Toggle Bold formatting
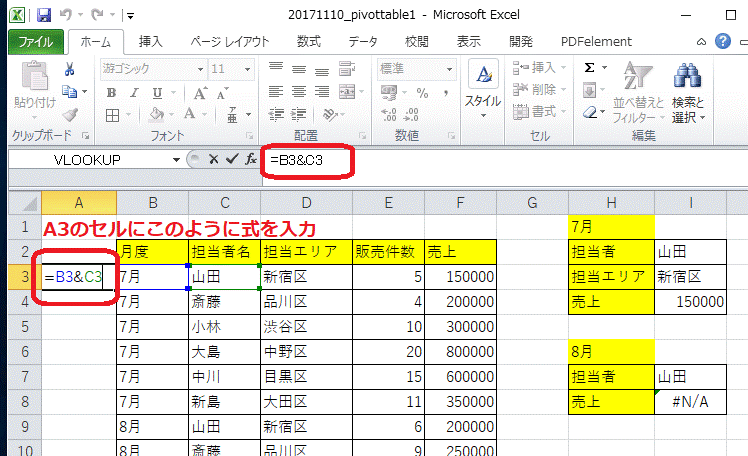Viewport: 748px width, 456px height. tap(110, 91)
